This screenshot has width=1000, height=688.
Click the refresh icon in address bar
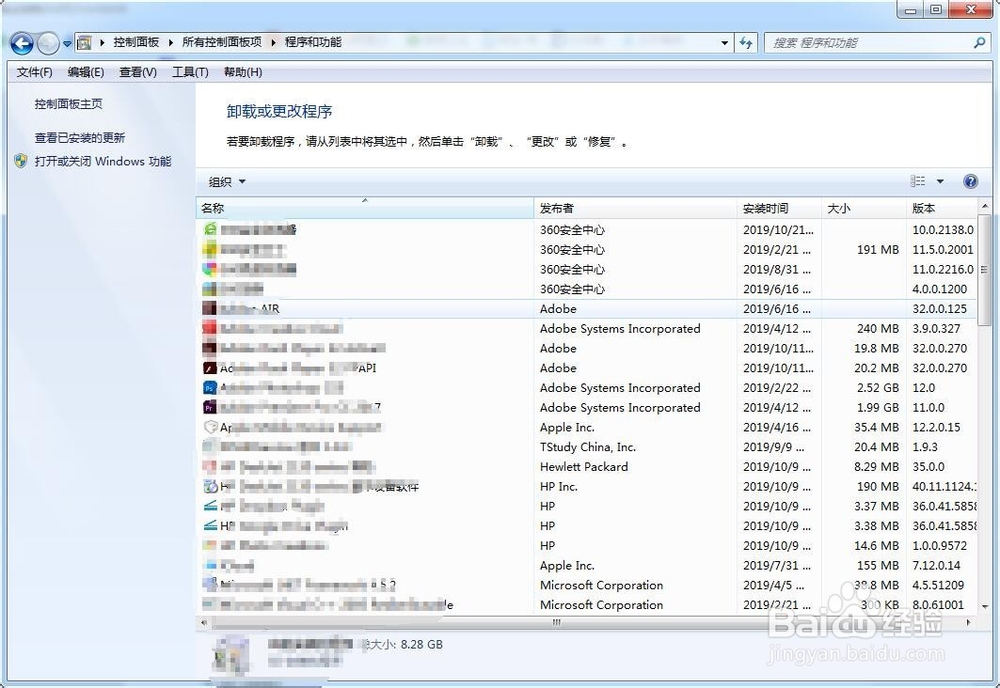tap(747, 43)
